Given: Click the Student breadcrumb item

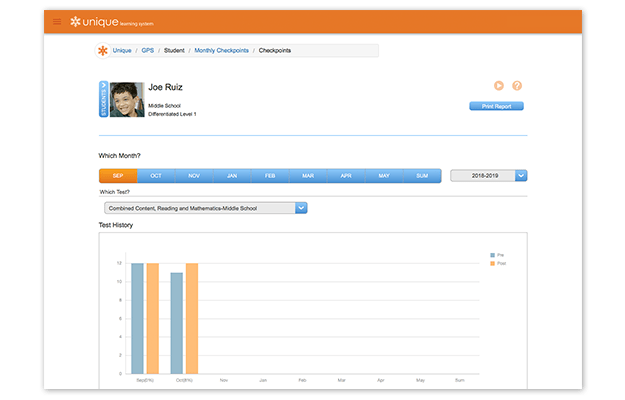Looking at the screenshot, I should point(174,51).
